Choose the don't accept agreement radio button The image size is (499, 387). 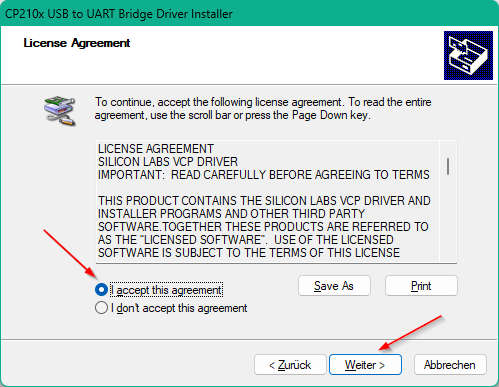point(101,308)
